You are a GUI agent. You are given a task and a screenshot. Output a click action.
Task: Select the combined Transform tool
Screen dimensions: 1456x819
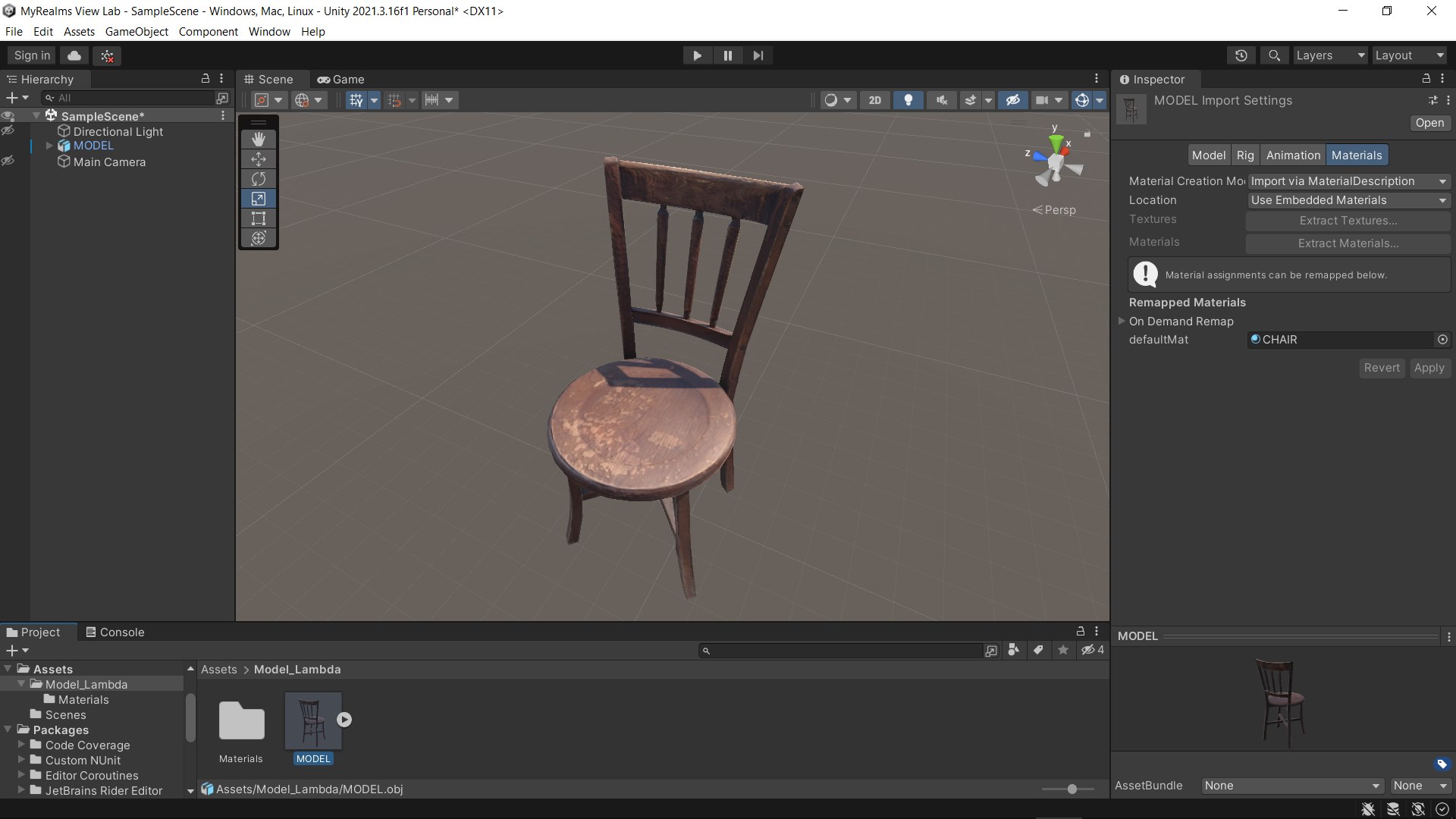click(x=259, y=238)
